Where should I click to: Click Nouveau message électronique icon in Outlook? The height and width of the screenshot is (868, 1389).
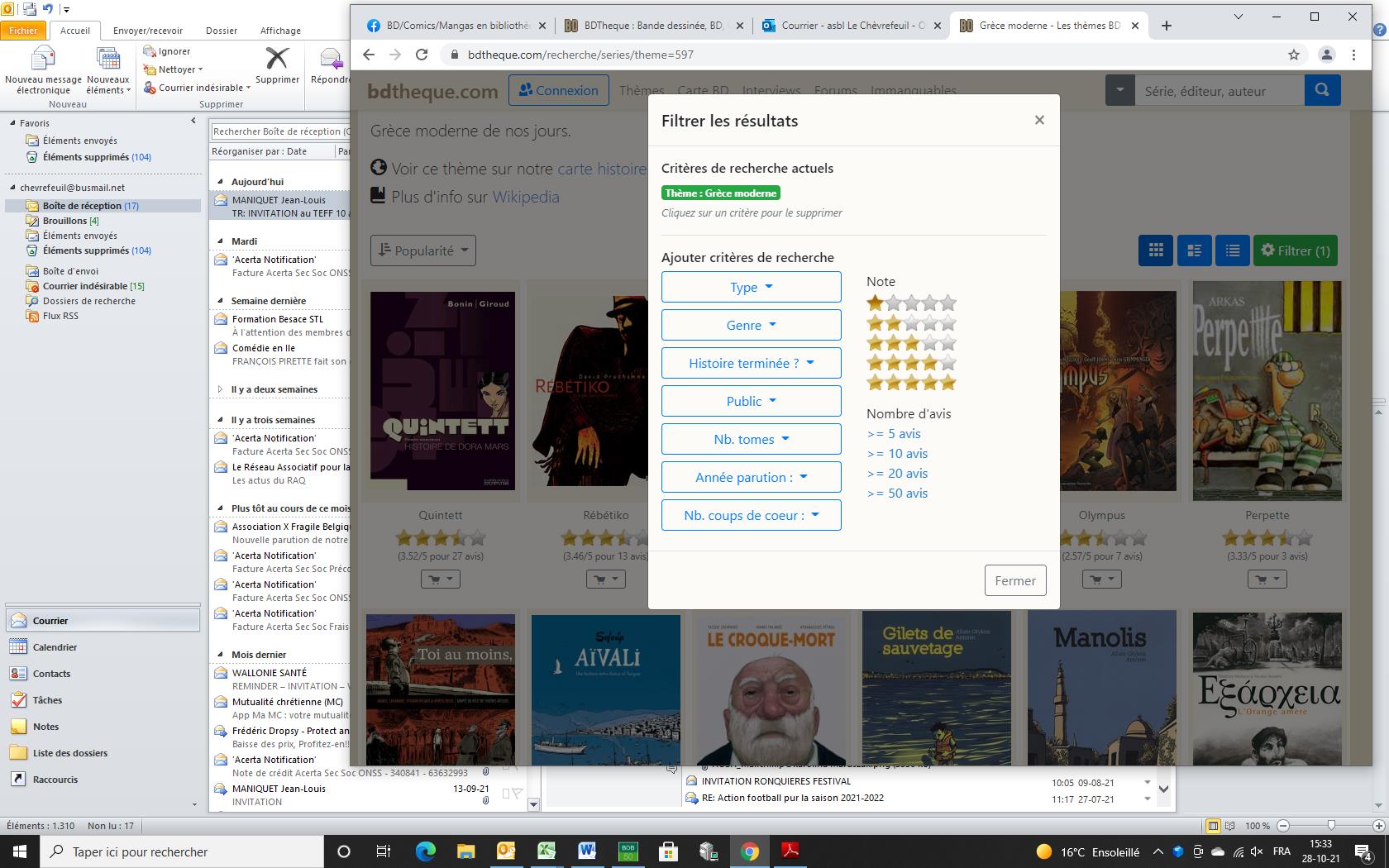(x=43, y=58)
